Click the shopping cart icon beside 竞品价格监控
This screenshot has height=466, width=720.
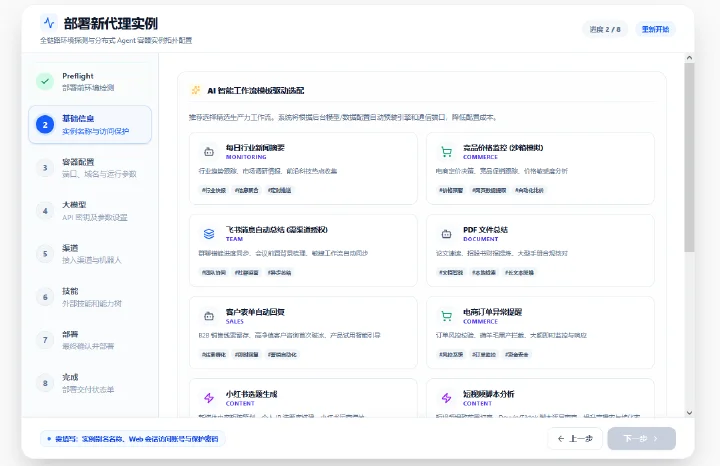(446, 152)
